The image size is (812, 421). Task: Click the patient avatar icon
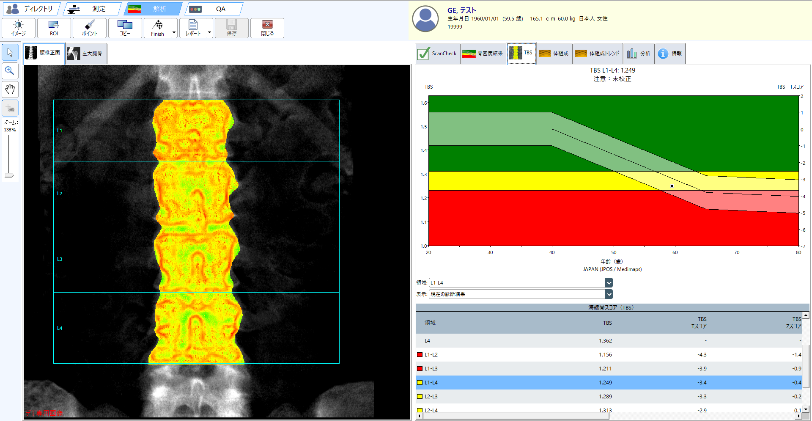tap(428, 20)
